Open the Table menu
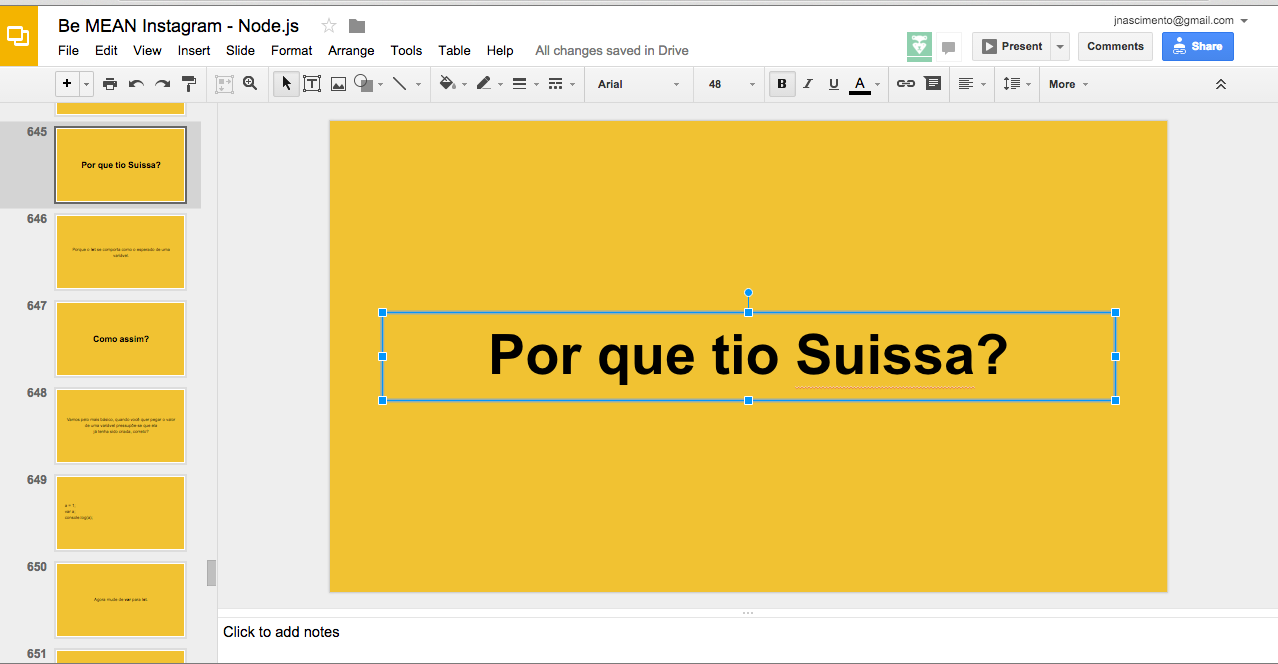The width and height of the screenshot is (1278, 664). pos(454,50)
